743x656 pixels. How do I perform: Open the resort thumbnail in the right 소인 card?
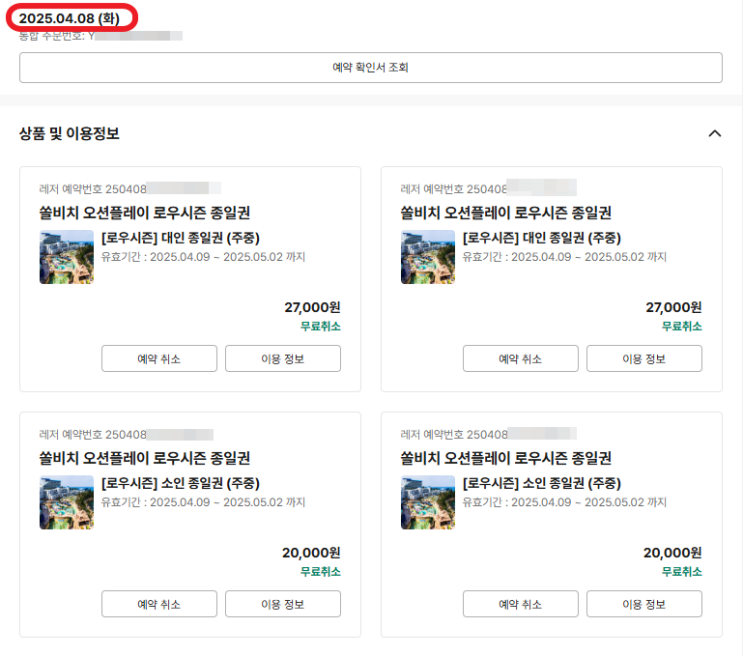pyautogui.click(x=428, y=502)
